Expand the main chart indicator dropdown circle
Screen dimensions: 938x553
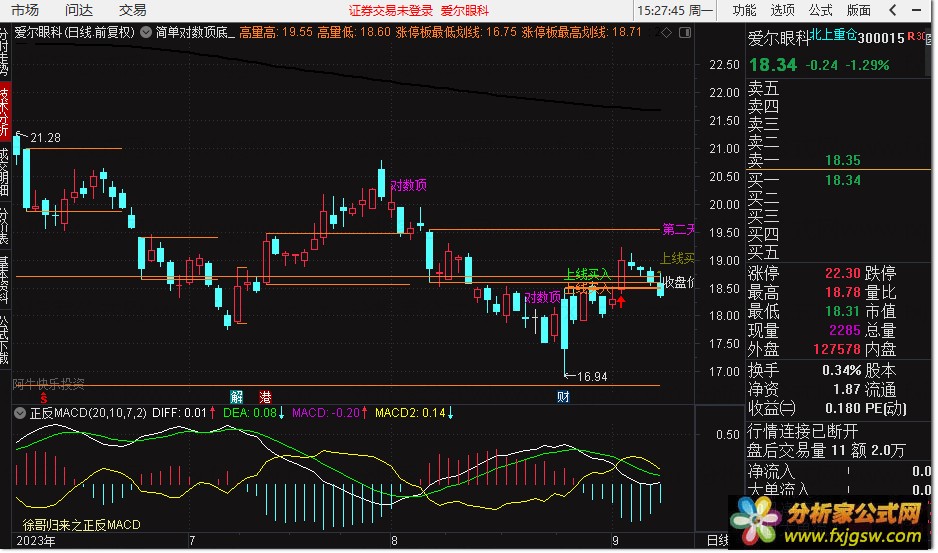tap(146, 32)
